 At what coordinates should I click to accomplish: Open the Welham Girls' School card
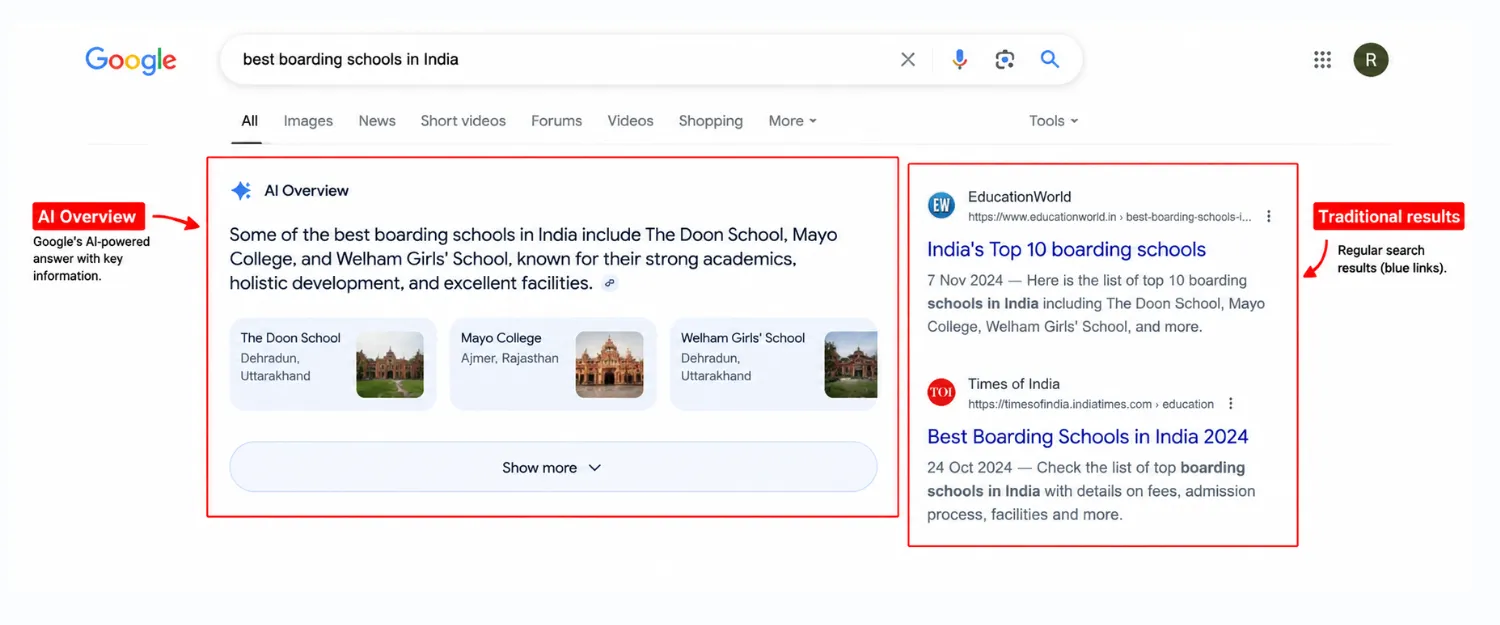pyautogui.click(x=773, y=364)
